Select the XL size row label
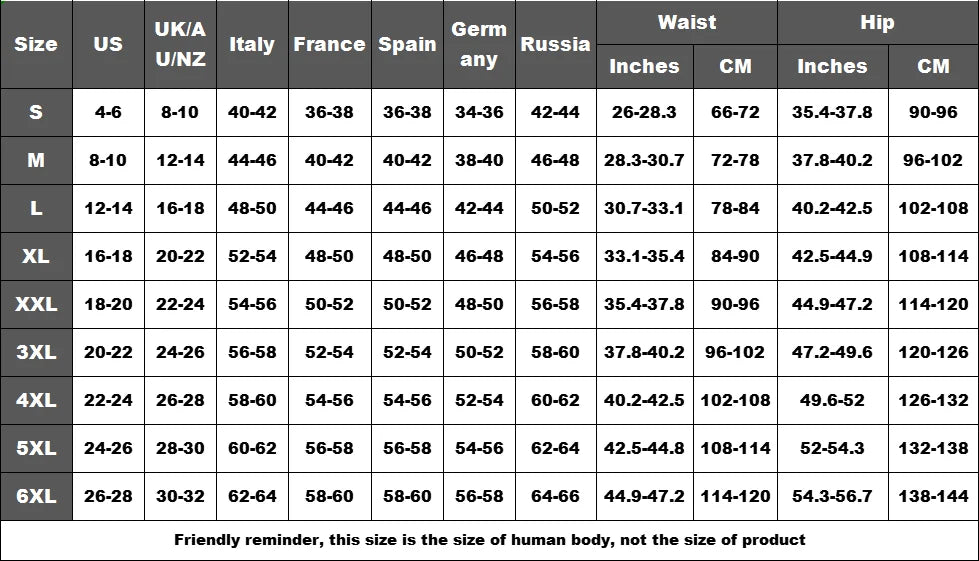 [36, 256]
